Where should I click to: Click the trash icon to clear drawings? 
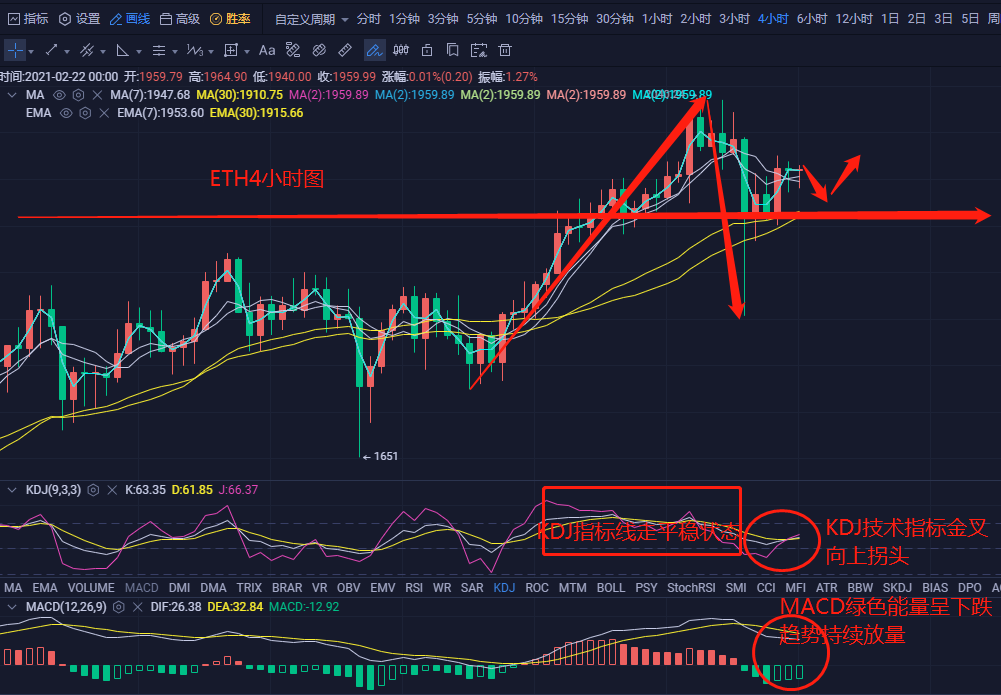pos(505,50)
